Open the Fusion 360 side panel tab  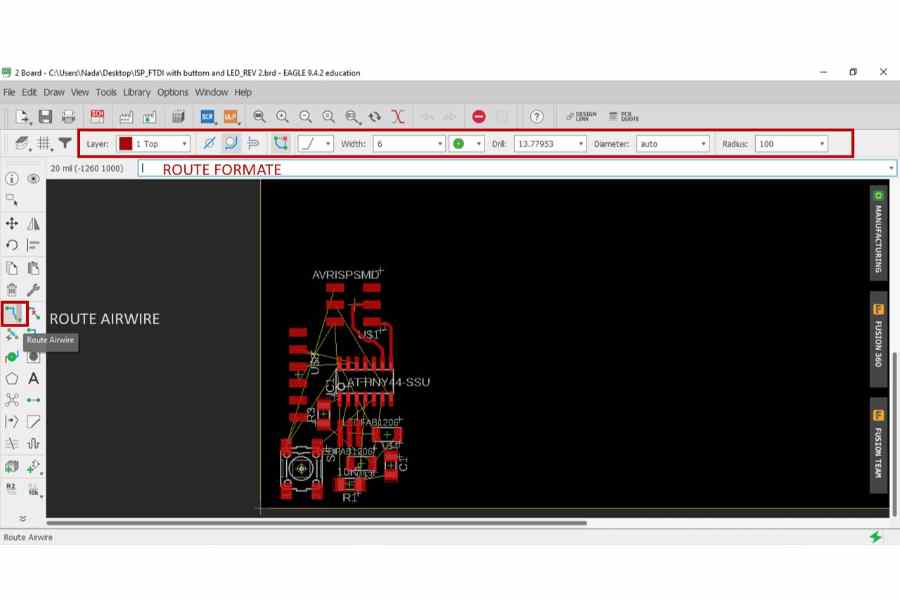[x=878, y=339]
